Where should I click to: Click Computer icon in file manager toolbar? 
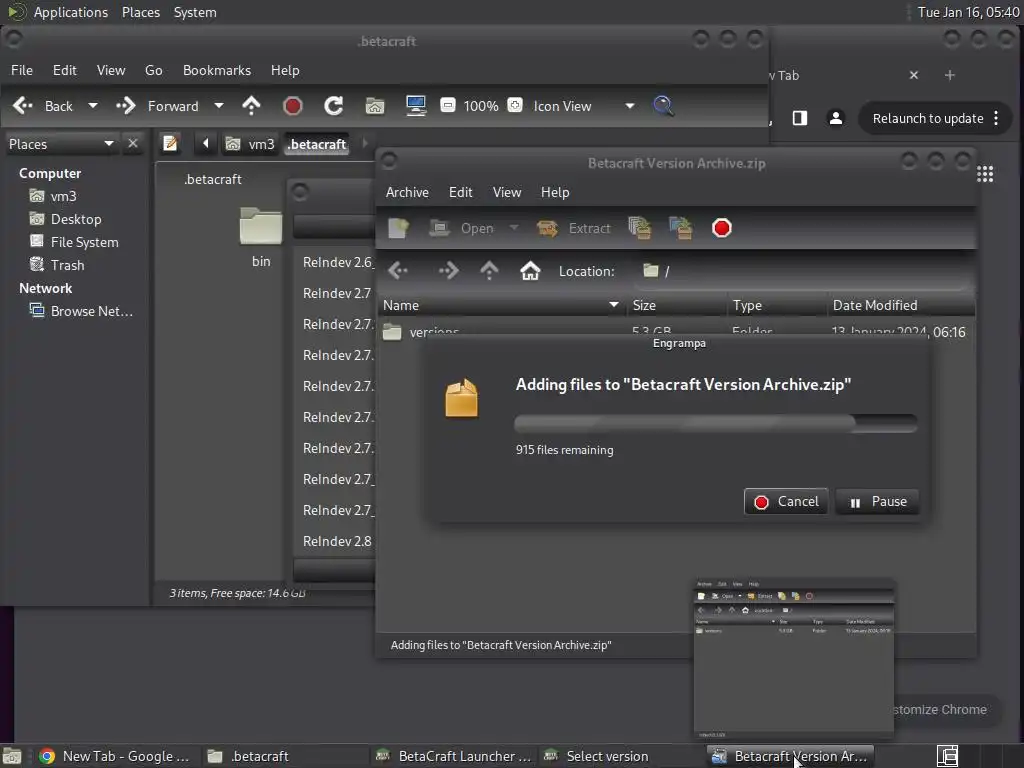(416, 106)
